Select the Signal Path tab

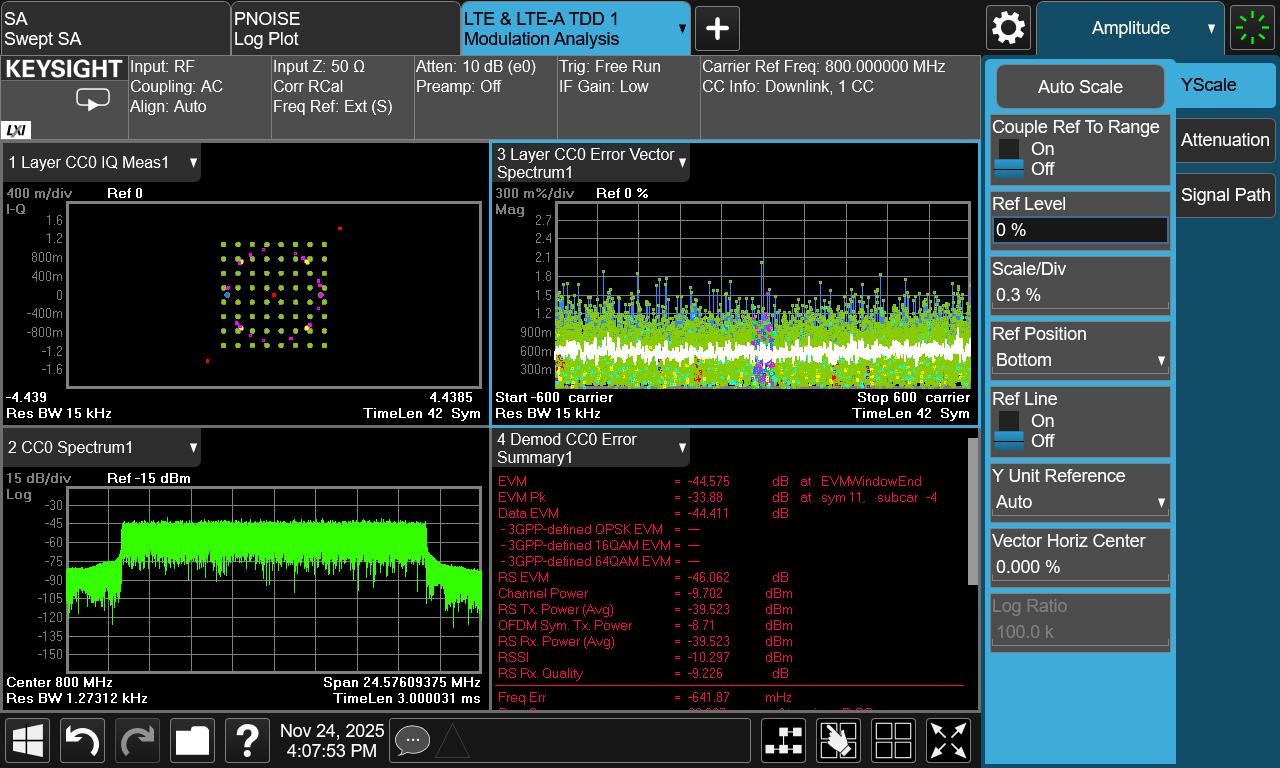(1225, 195)
